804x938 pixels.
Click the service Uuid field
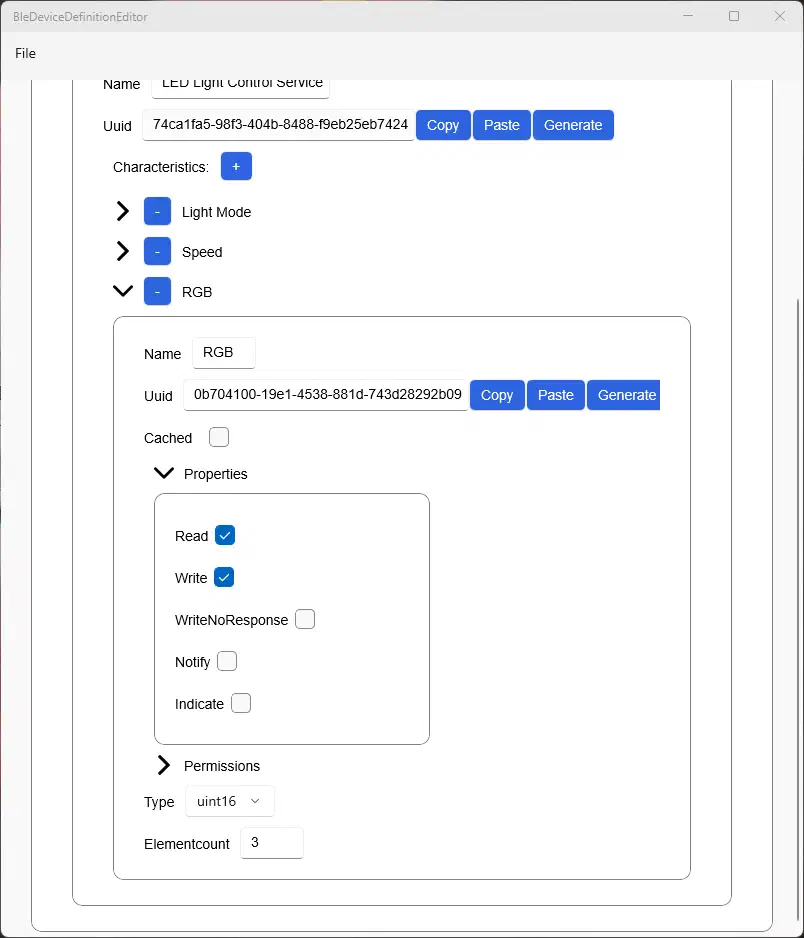pos(279,125)
